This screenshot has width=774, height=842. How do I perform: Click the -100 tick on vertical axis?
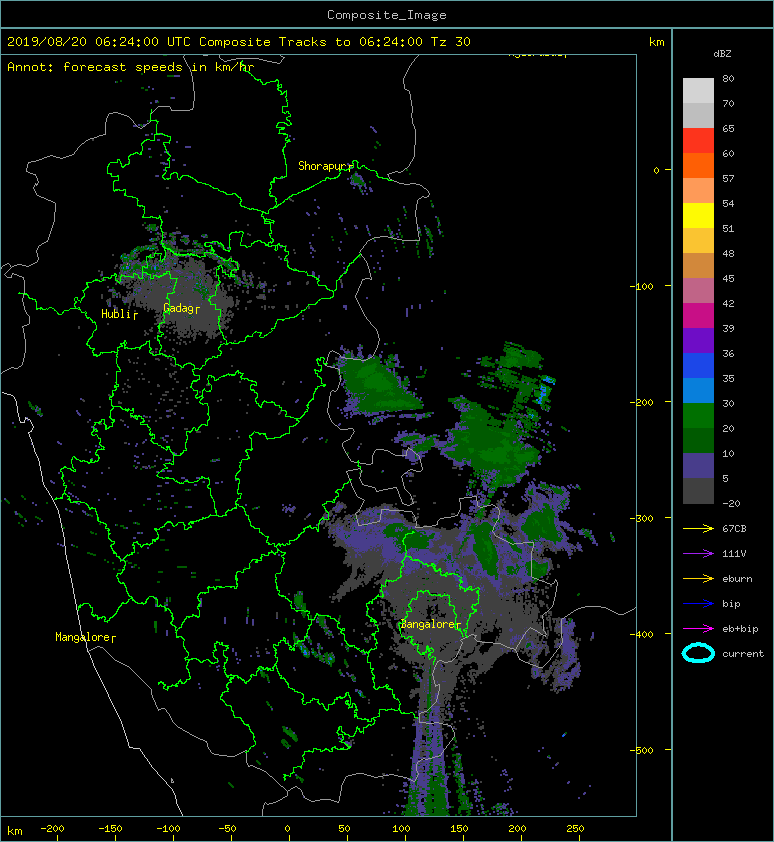pyautogui.click(x=642, y=286)
